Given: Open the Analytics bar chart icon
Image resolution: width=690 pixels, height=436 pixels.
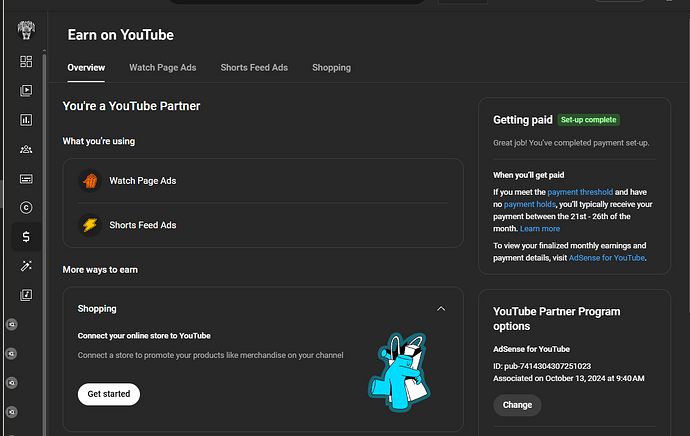Looking at the screenshot, I should pos(26,120).
